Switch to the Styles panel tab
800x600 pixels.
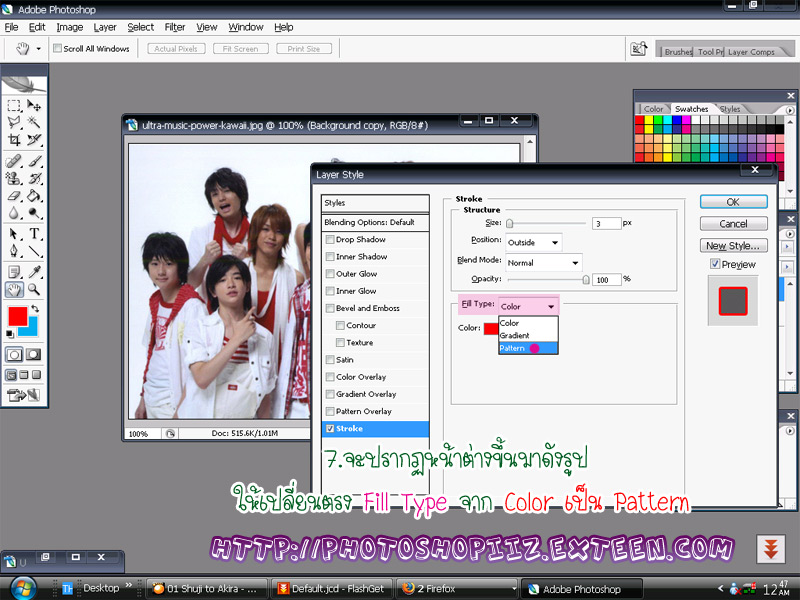pos(730,109)
